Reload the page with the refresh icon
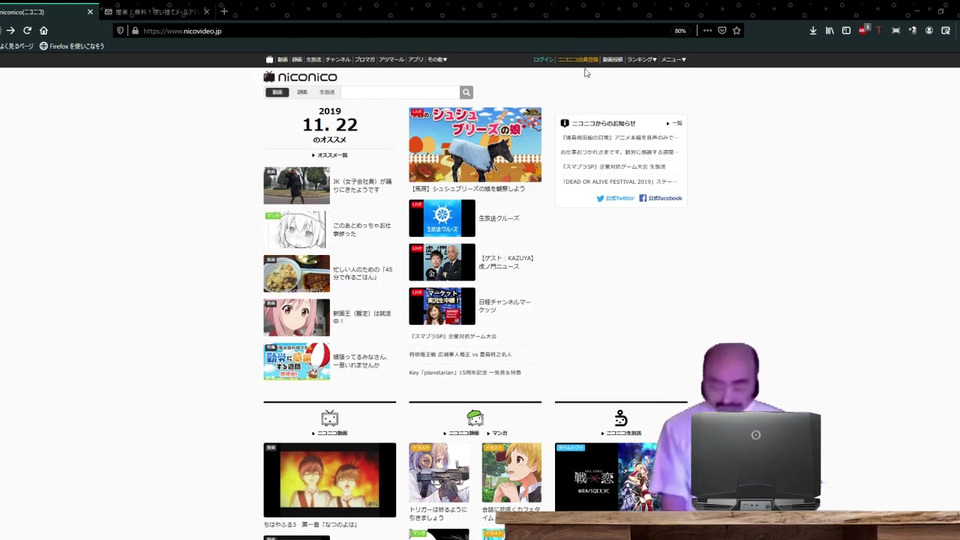Screen dimensions: 960x540 click(x=27, y=31)
